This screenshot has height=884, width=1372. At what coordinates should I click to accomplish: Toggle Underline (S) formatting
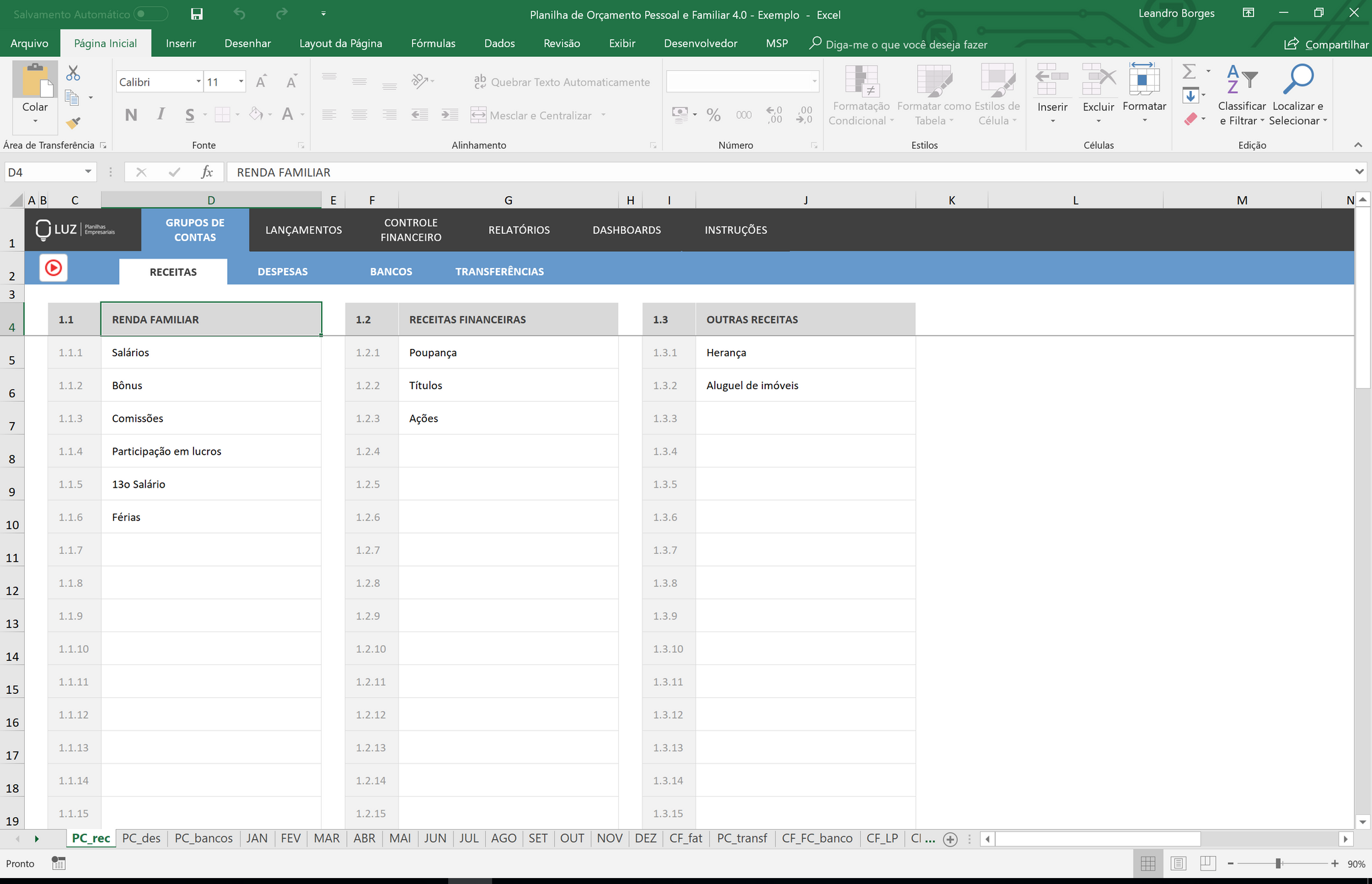[190, 115]
